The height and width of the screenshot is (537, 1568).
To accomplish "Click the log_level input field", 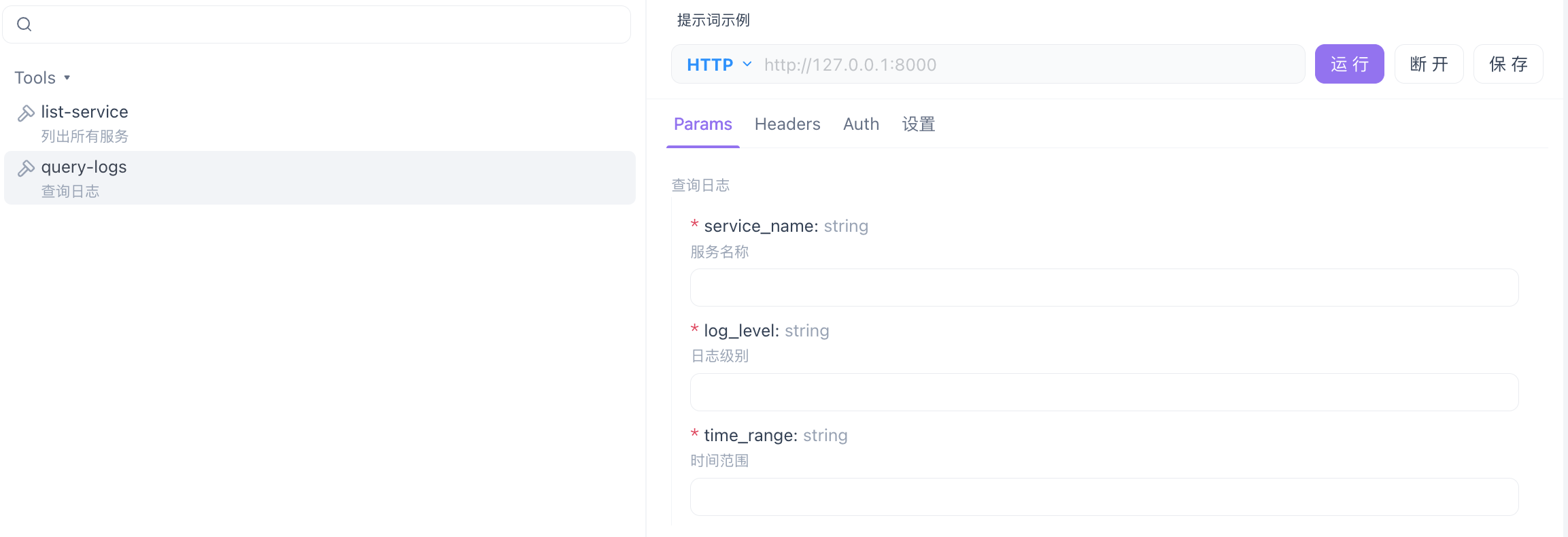I will click(x=1104, y=392).
